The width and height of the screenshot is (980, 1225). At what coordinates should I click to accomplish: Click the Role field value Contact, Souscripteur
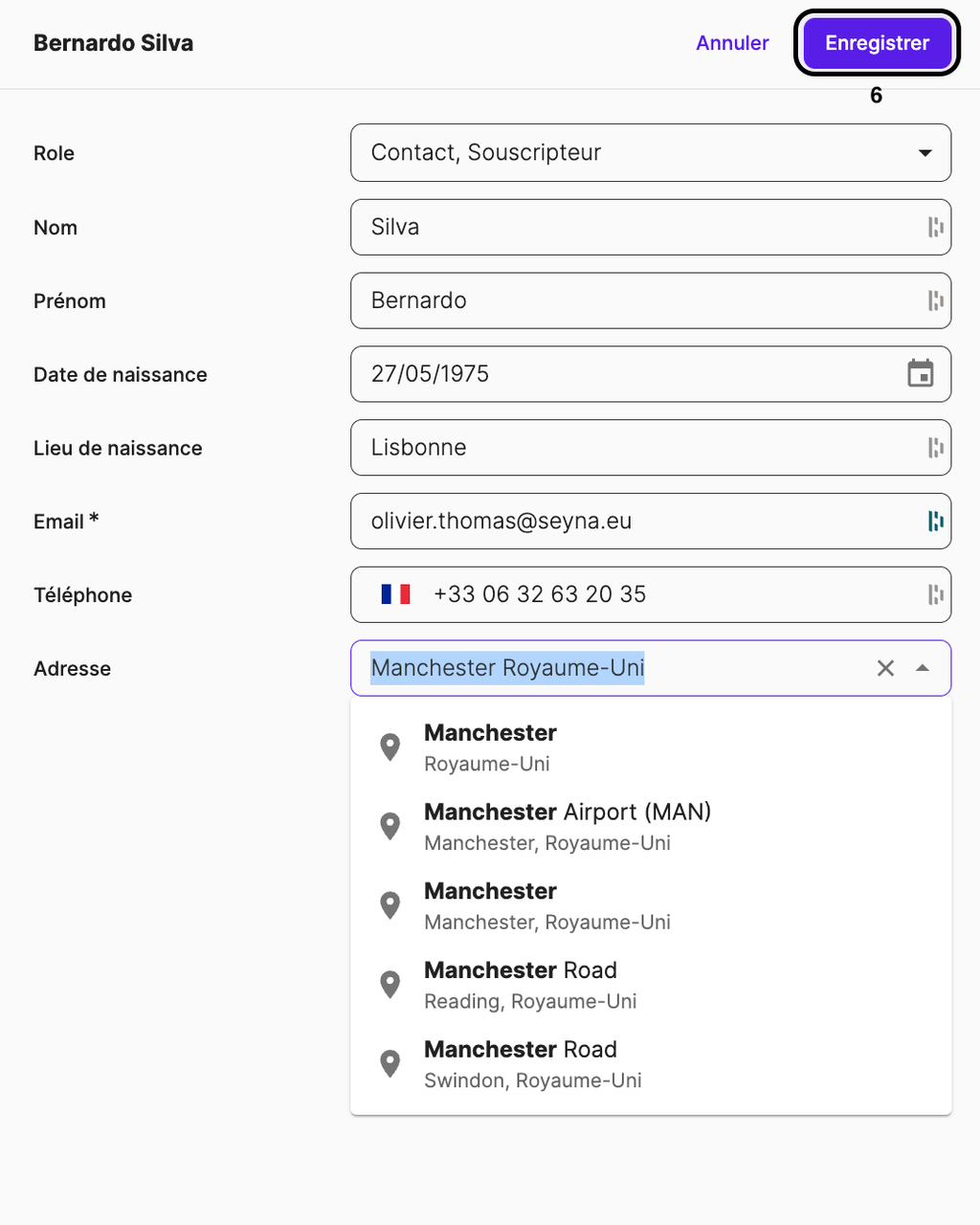point(486,152)
